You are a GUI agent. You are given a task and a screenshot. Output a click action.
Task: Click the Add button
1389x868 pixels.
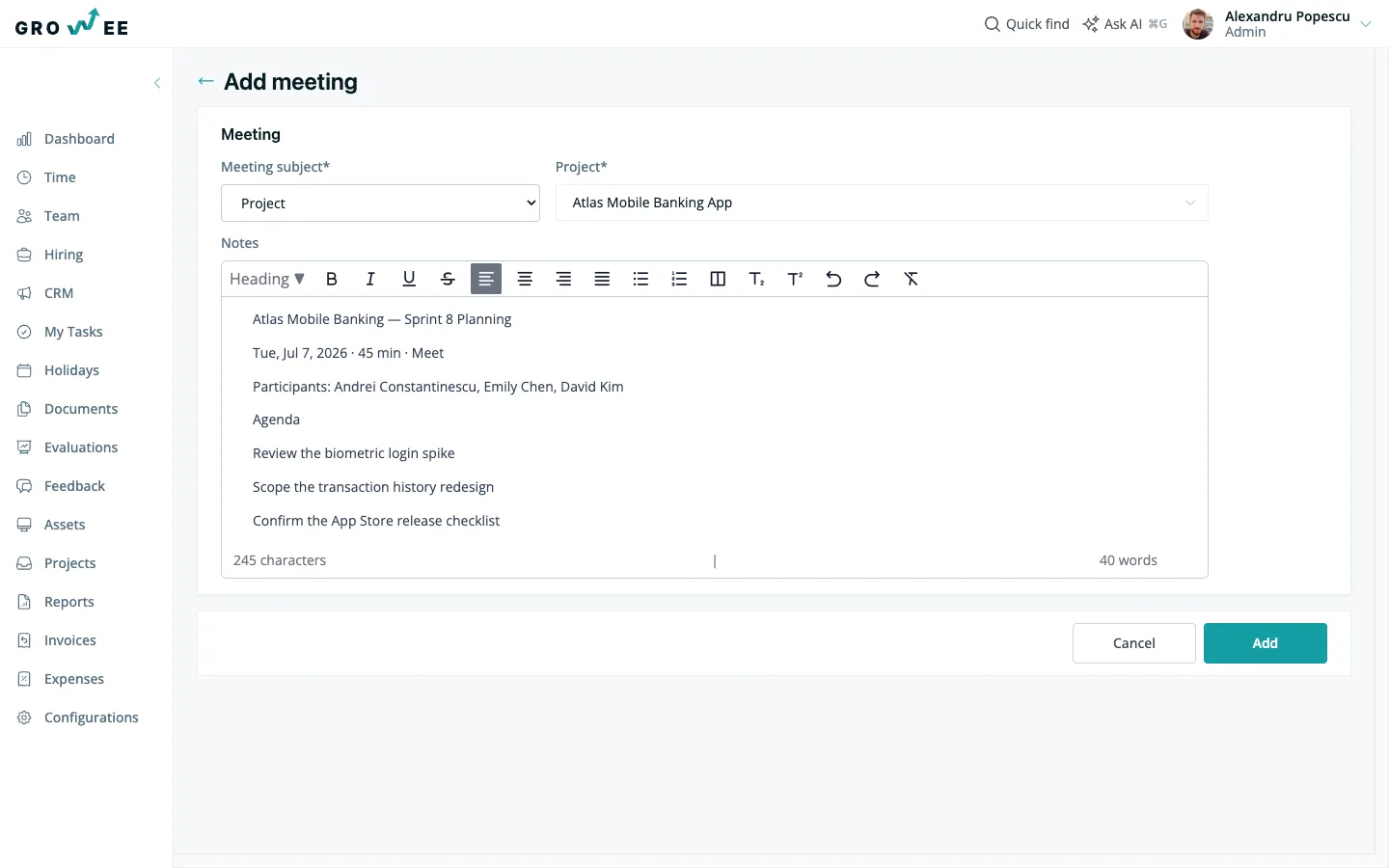click(1266, 643)
